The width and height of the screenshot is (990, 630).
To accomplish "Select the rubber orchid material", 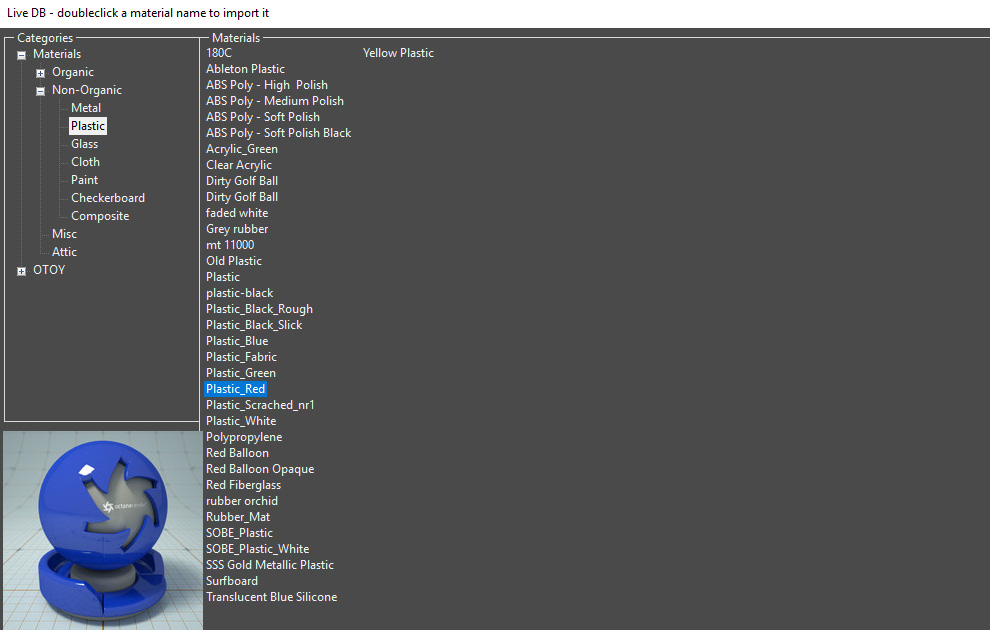I will tap(242, 501).
